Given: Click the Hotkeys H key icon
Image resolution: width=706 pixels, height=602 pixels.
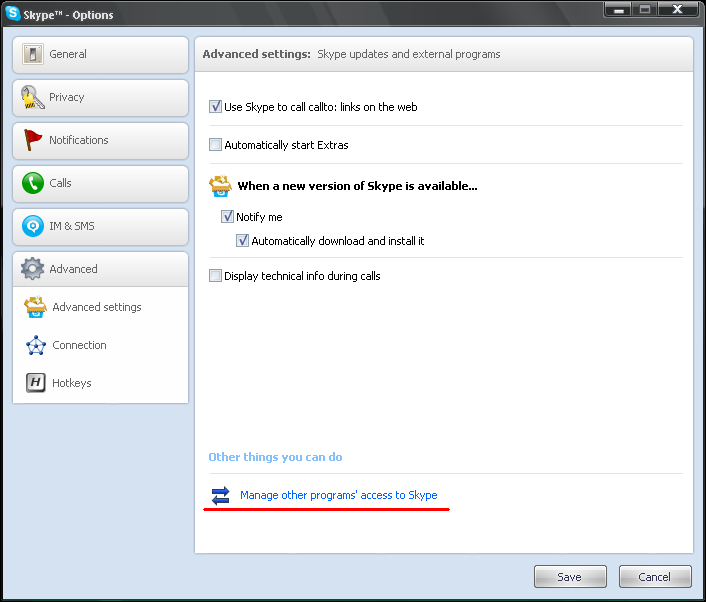Looking at the screenshot, I should tap(36, 383).
